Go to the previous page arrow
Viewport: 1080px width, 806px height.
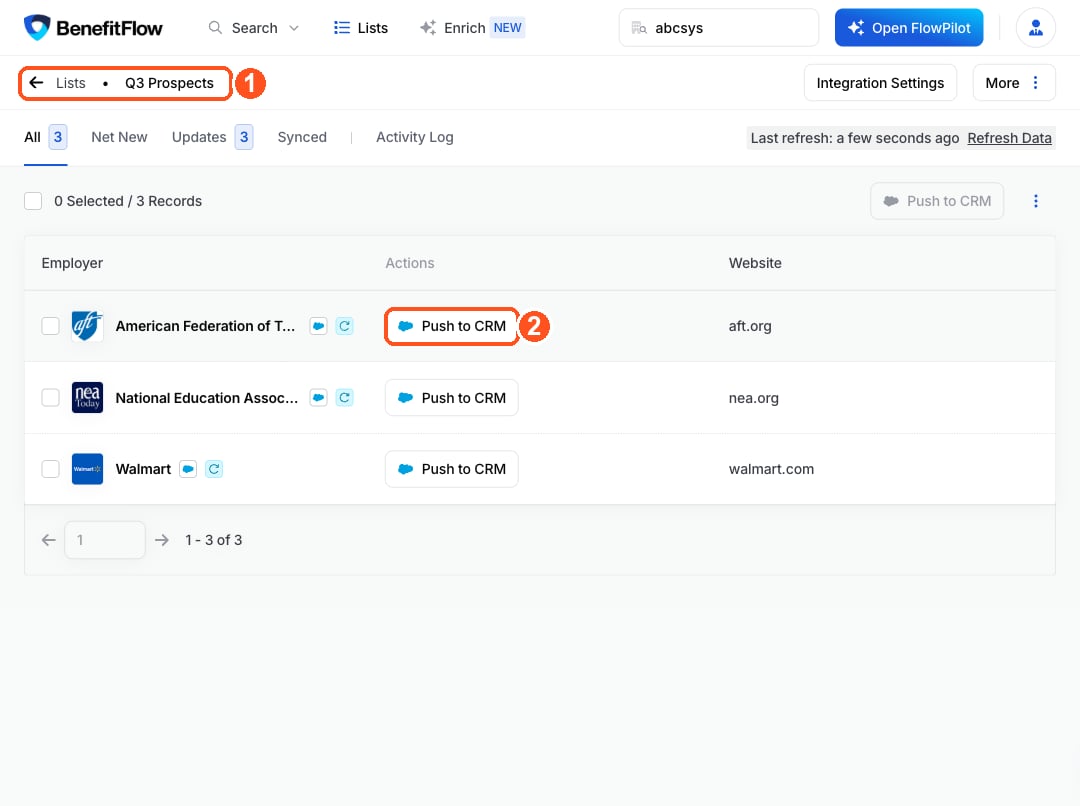pyautogui.click(x=48, y=540)
